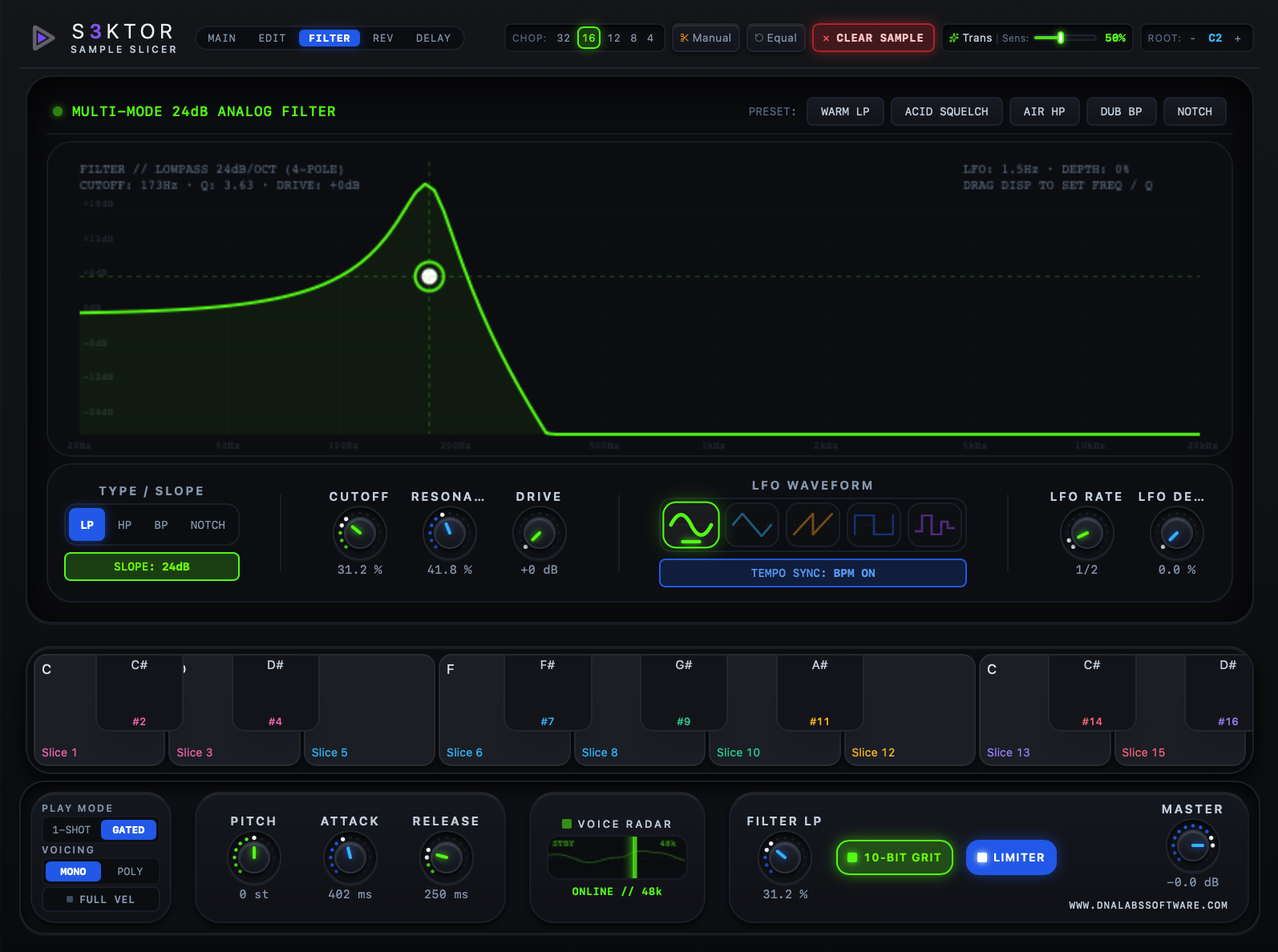The width and height of the screenshot is (1278, 952).
Task: Click the Pitch knob
Action: [254, 857]
